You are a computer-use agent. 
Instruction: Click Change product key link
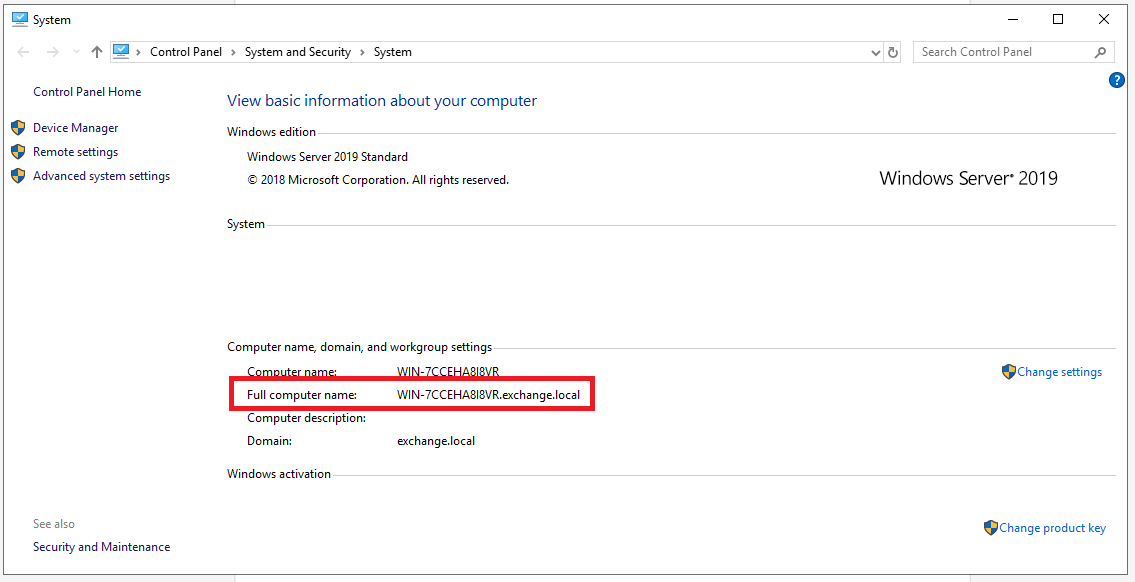[x=1052, y=528]
